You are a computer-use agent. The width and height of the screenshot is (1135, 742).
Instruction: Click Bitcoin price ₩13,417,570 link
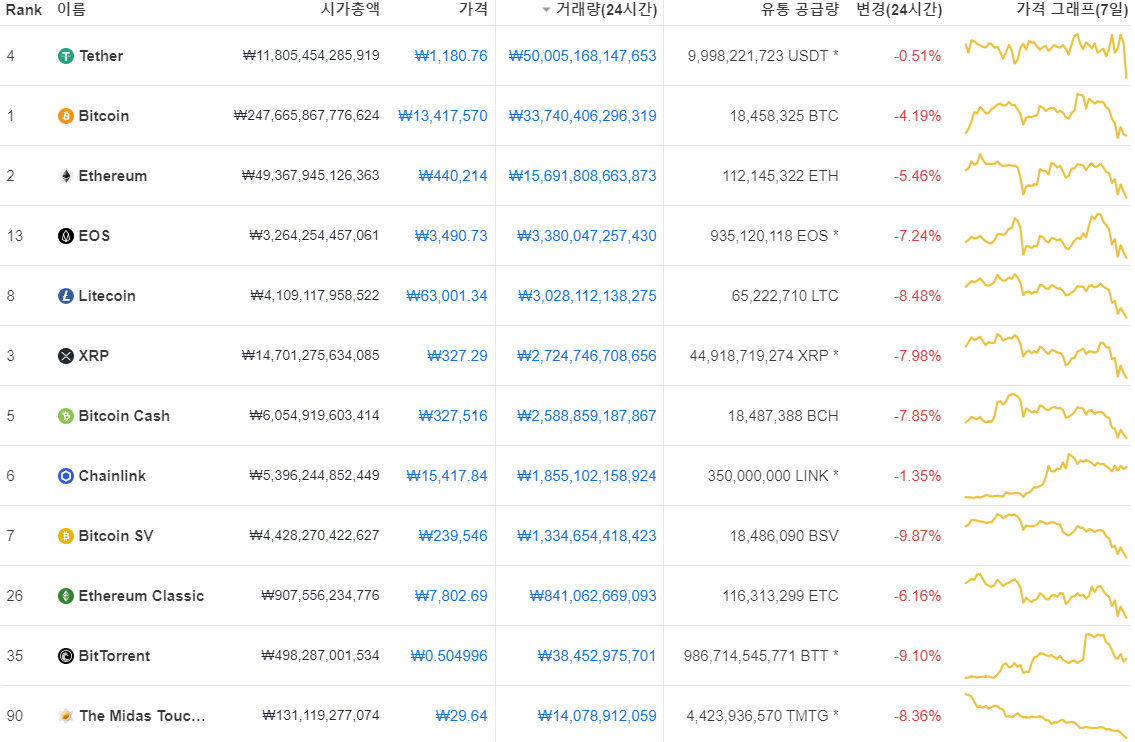(x=443, y=116)
